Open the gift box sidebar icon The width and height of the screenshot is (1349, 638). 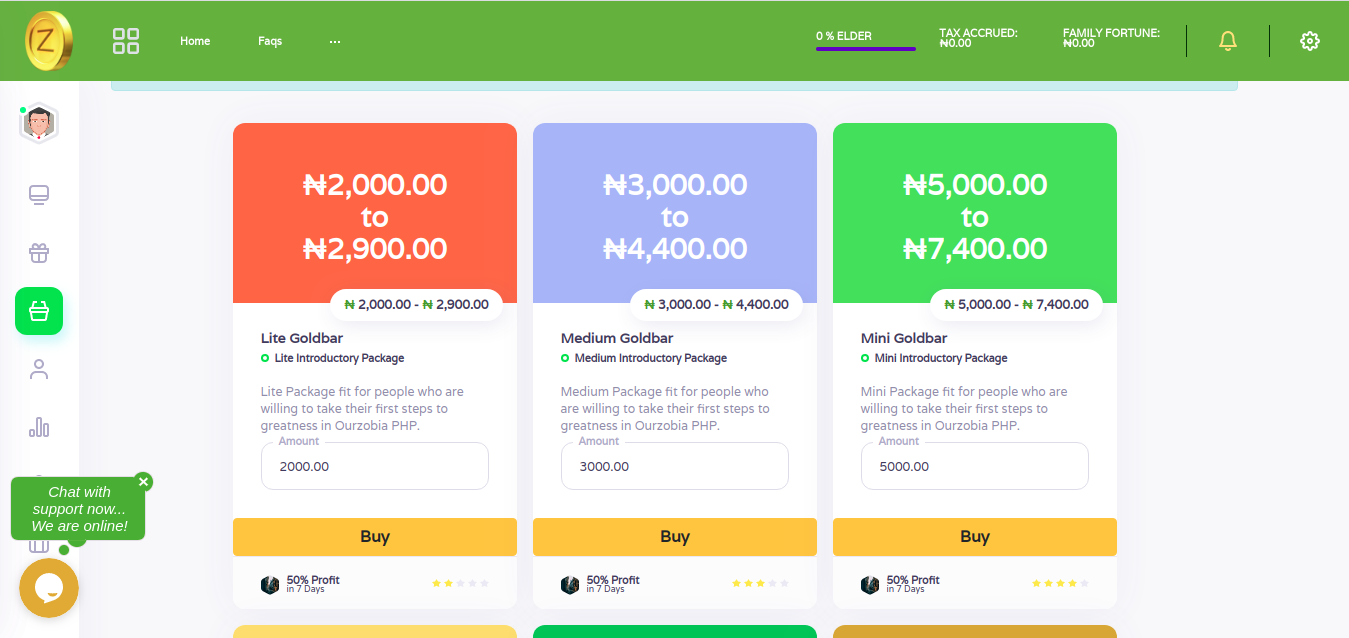coord(39,252)
